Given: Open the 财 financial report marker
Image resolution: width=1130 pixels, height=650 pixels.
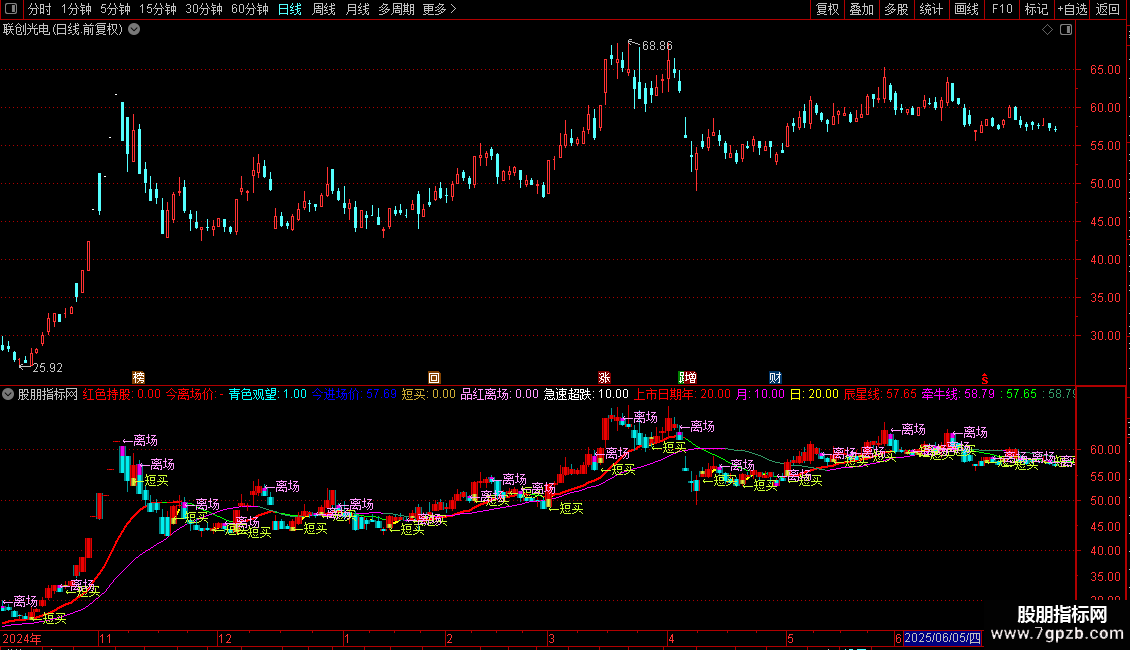Looking at the screenshot, I should coord(775,378).
